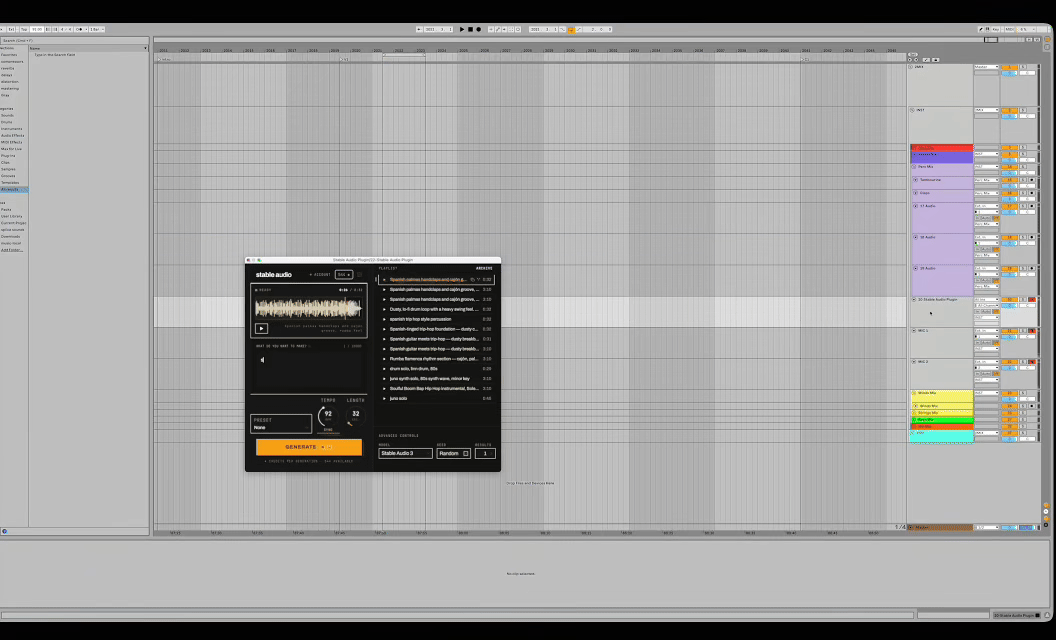Select Drums in browser categories
The image size is (1056, 640).
tap(7, 122)
